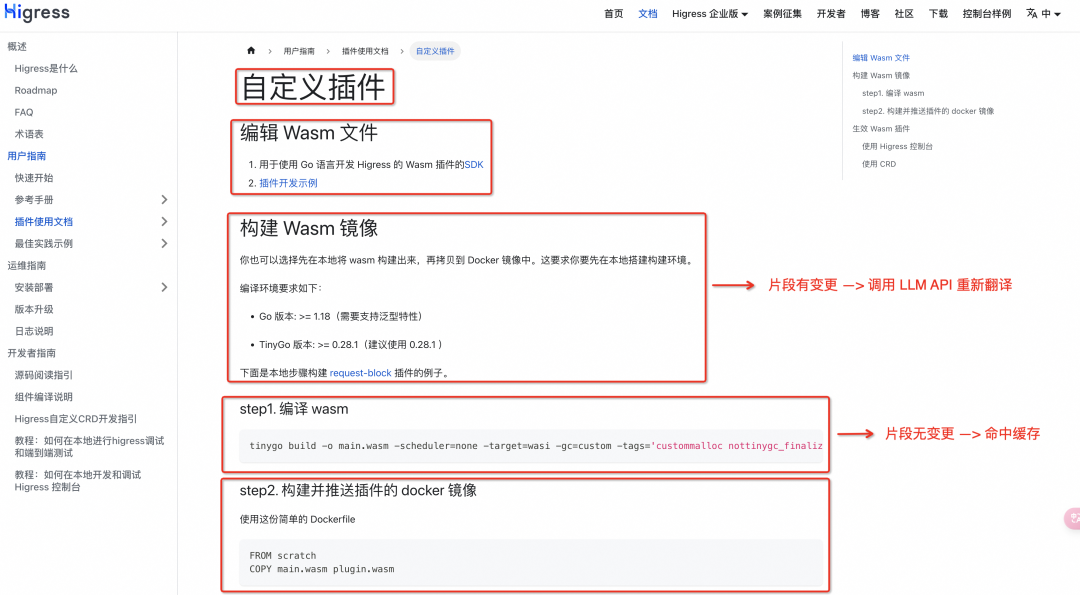1080x595 pixels.
Task: Expand the 安装部署 sidebar chevron
Action: pyautogui.click(x=164, y=287)
